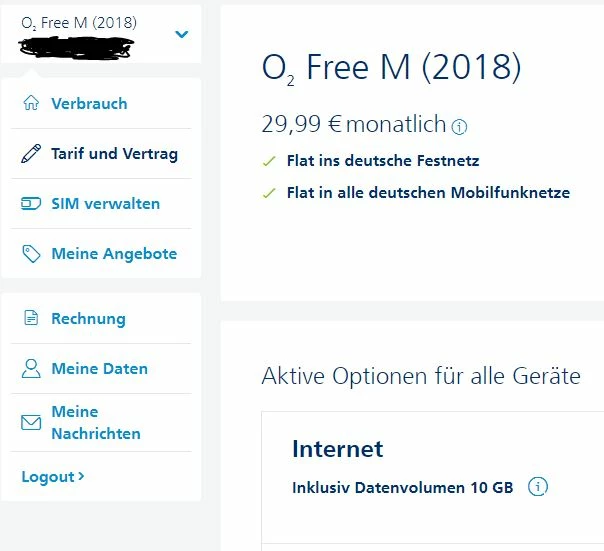Click the Internet option heading
The width and height of the screenshot is (604, 551).
tap(337, 449)
